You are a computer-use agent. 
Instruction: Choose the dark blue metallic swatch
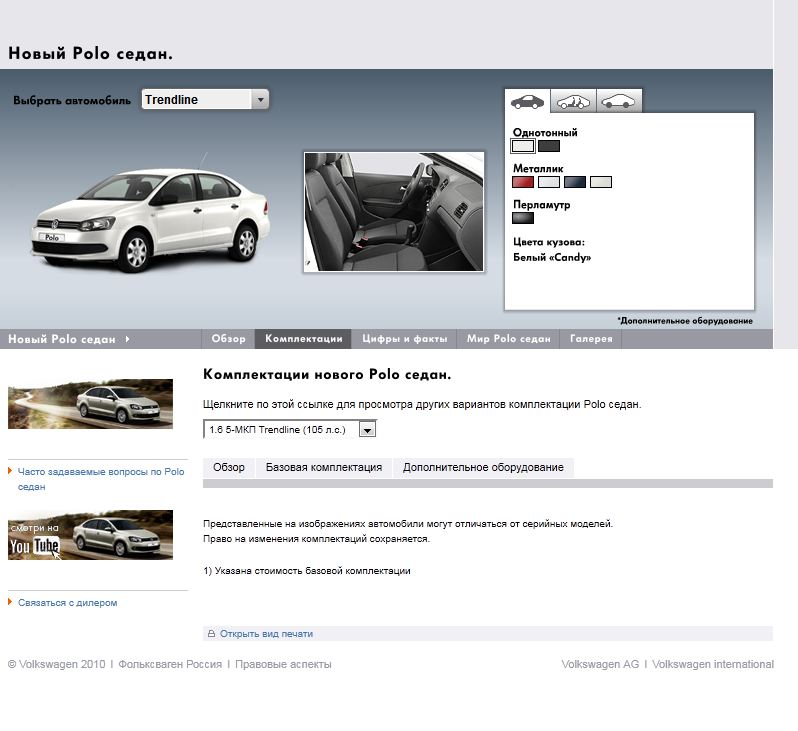574,182
